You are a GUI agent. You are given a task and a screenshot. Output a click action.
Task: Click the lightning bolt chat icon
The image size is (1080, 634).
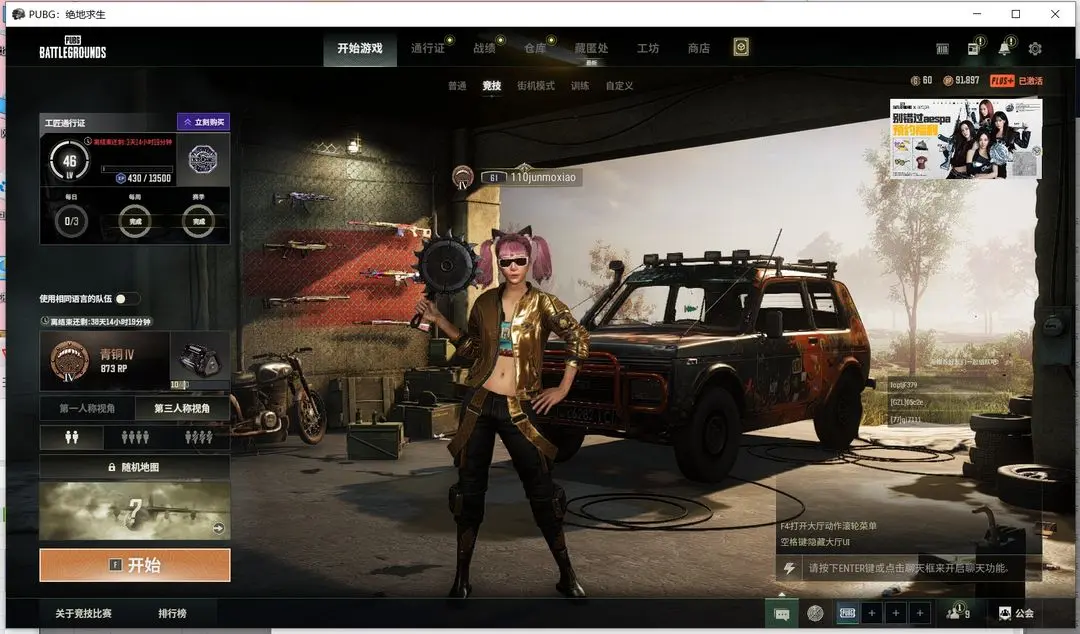click(789, 569)
